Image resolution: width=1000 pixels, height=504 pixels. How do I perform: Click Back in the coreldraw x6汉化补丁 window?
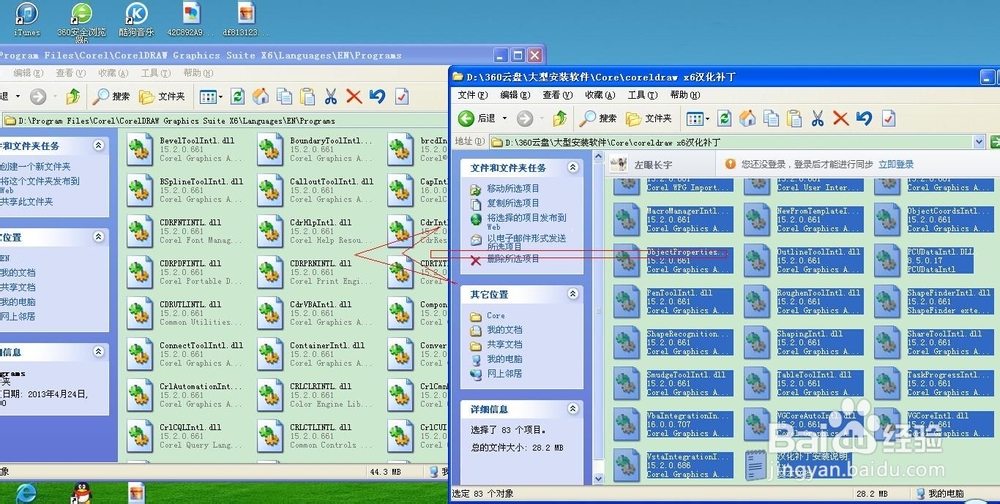coord(476,118)
